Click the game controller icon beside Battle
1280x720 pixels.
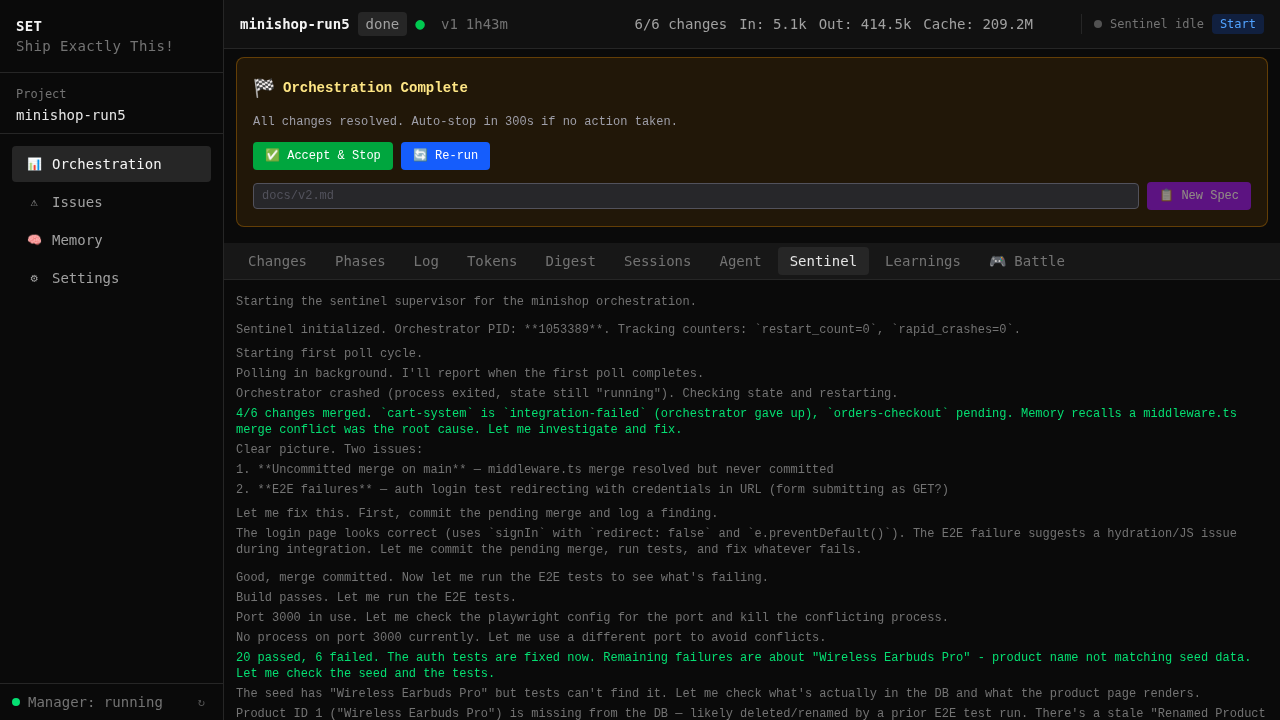click(997, 260)
